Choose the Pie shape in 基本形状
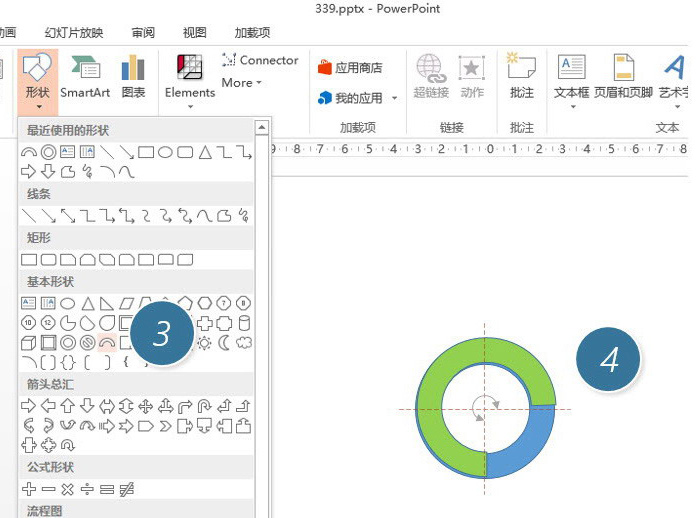 pyautogui.click(x=68, y=323)
